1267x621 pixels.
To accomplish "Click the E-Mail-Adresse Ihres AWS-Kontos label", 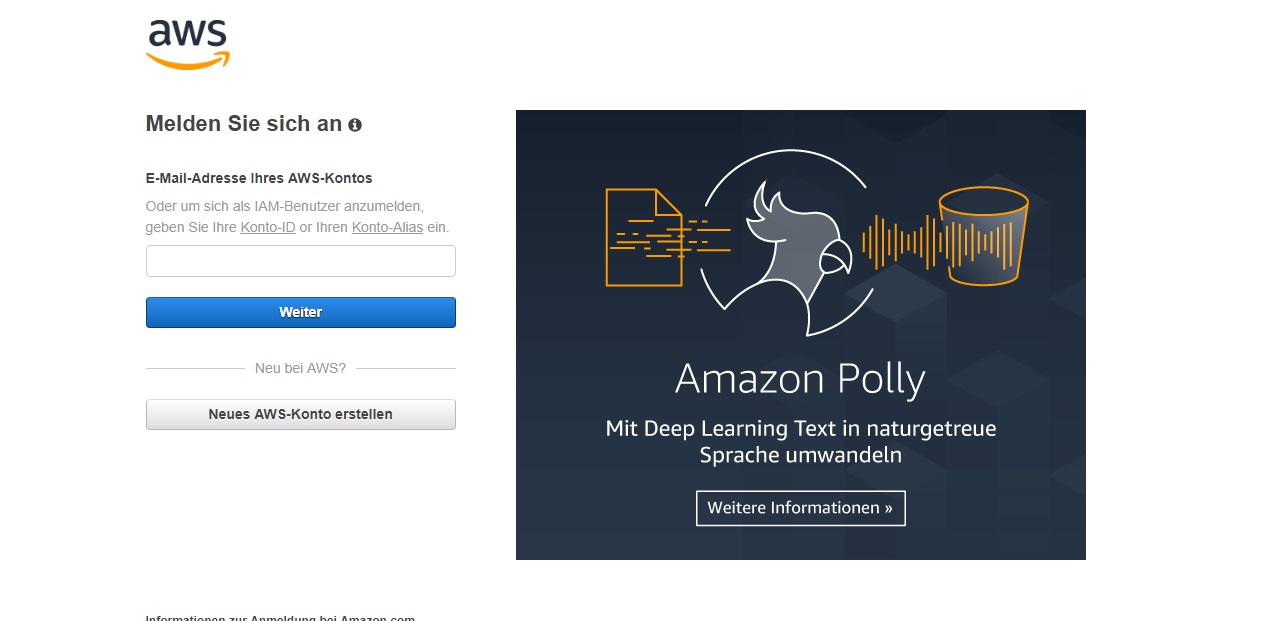I will pyautogui.click(x=259, y=178).
